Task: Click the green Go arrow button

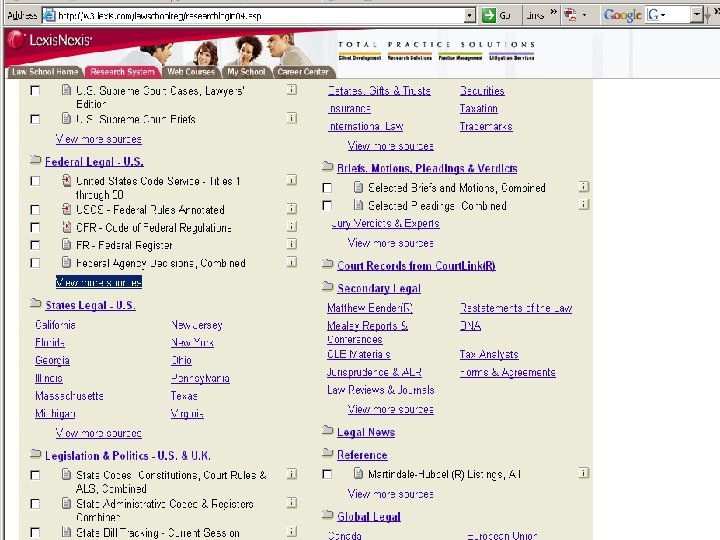Action: tap(489, 15)
